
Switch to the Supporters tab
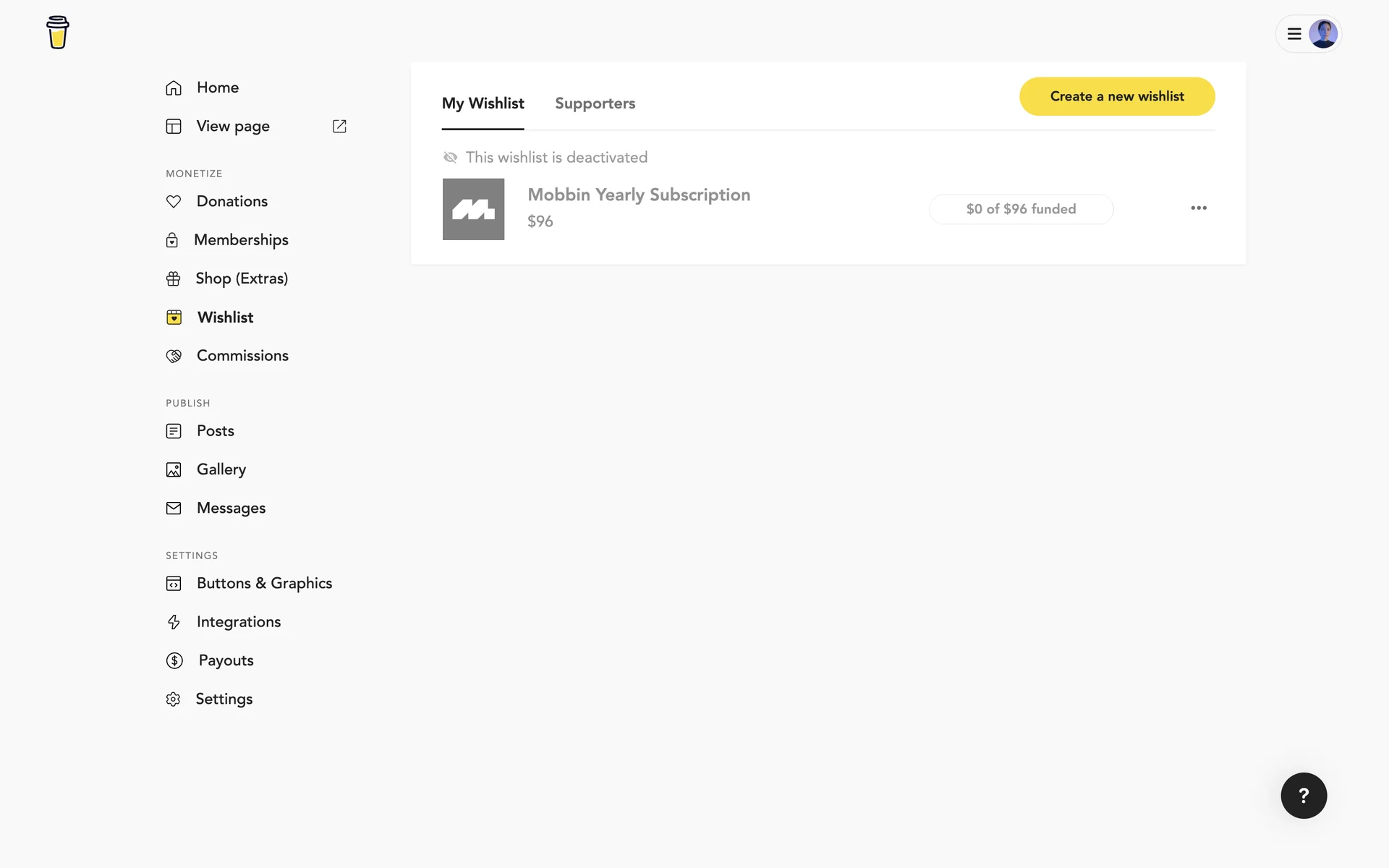(595, 103)
